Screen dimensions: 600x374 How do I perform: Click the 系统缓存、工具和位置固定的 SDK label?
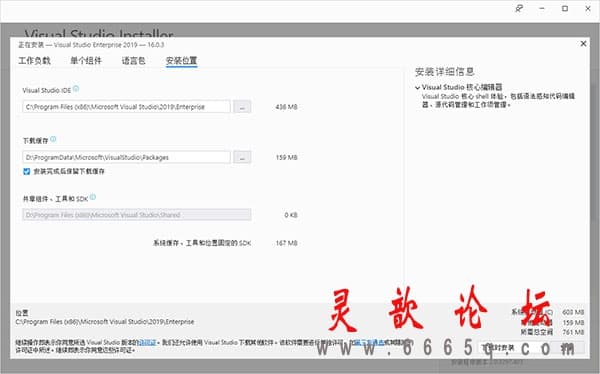pos(202,243)
